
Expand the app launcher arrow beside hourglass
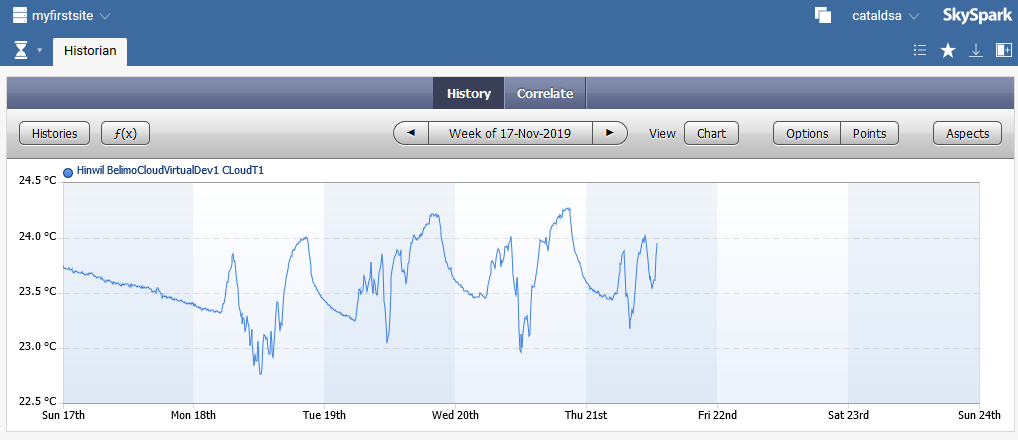click(40, 50)
